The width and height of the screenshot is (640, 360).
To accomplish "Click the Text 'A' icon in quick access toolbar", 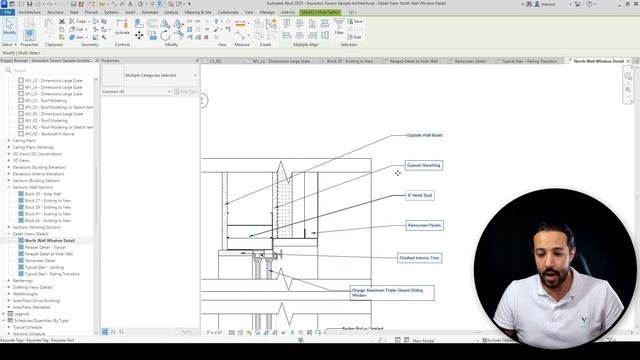I will click(130, 4).
